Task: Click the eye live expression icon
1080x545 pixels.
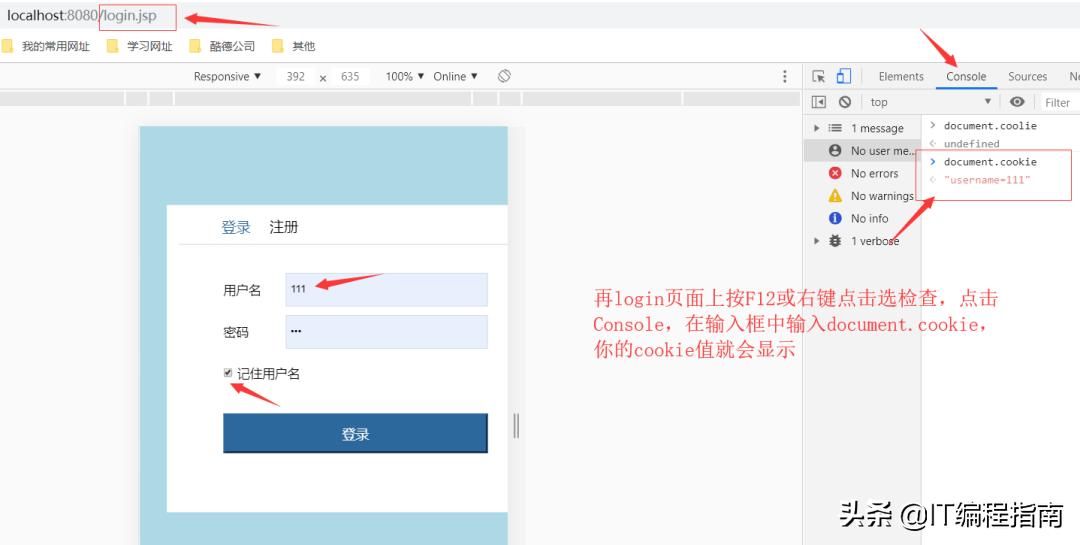Action: tap(1017, 102)
